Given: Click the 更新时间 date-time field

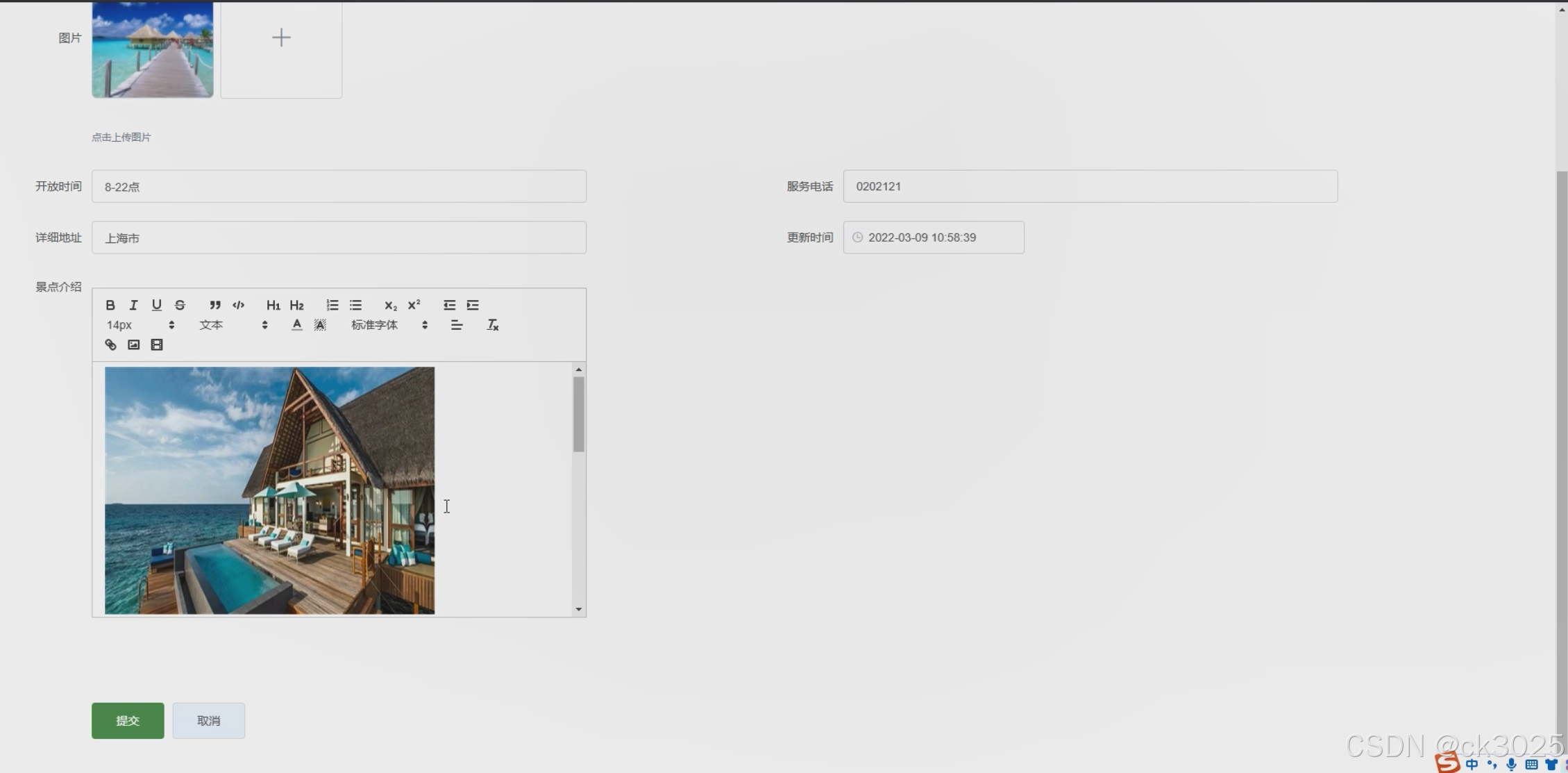Looking at the screenshot, I should 933,238.
